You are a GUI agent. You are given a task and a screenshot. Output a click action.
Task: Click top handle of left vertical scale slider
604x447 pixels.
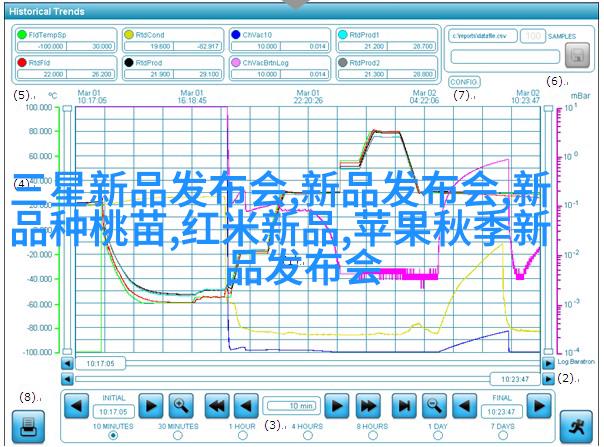coord(67,109)
